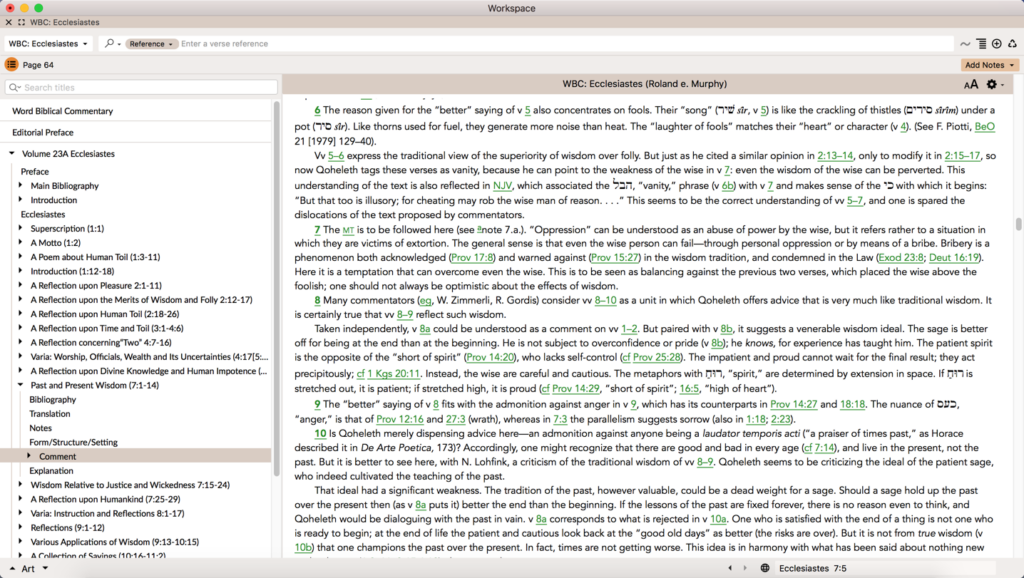Expand the Past and Present Wisdom section
This screenshot has height=578, width=1024.
pyautogui.click(x=18, y=385)
